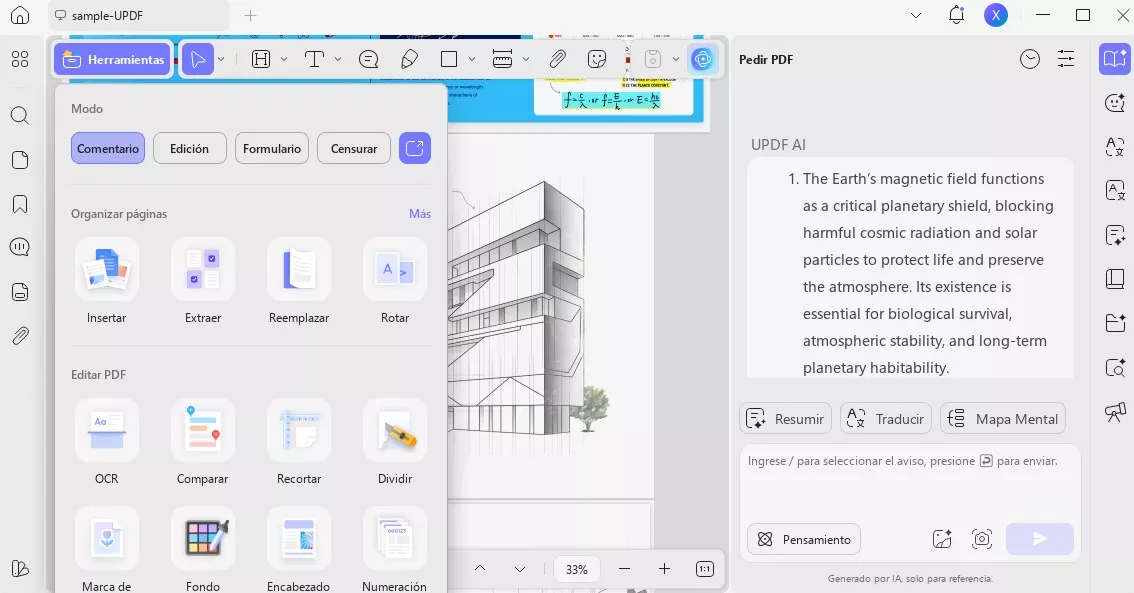Screen dimensions: 1134x593
Task: Select the sticky note comment tool
Action: click(369, 59)
